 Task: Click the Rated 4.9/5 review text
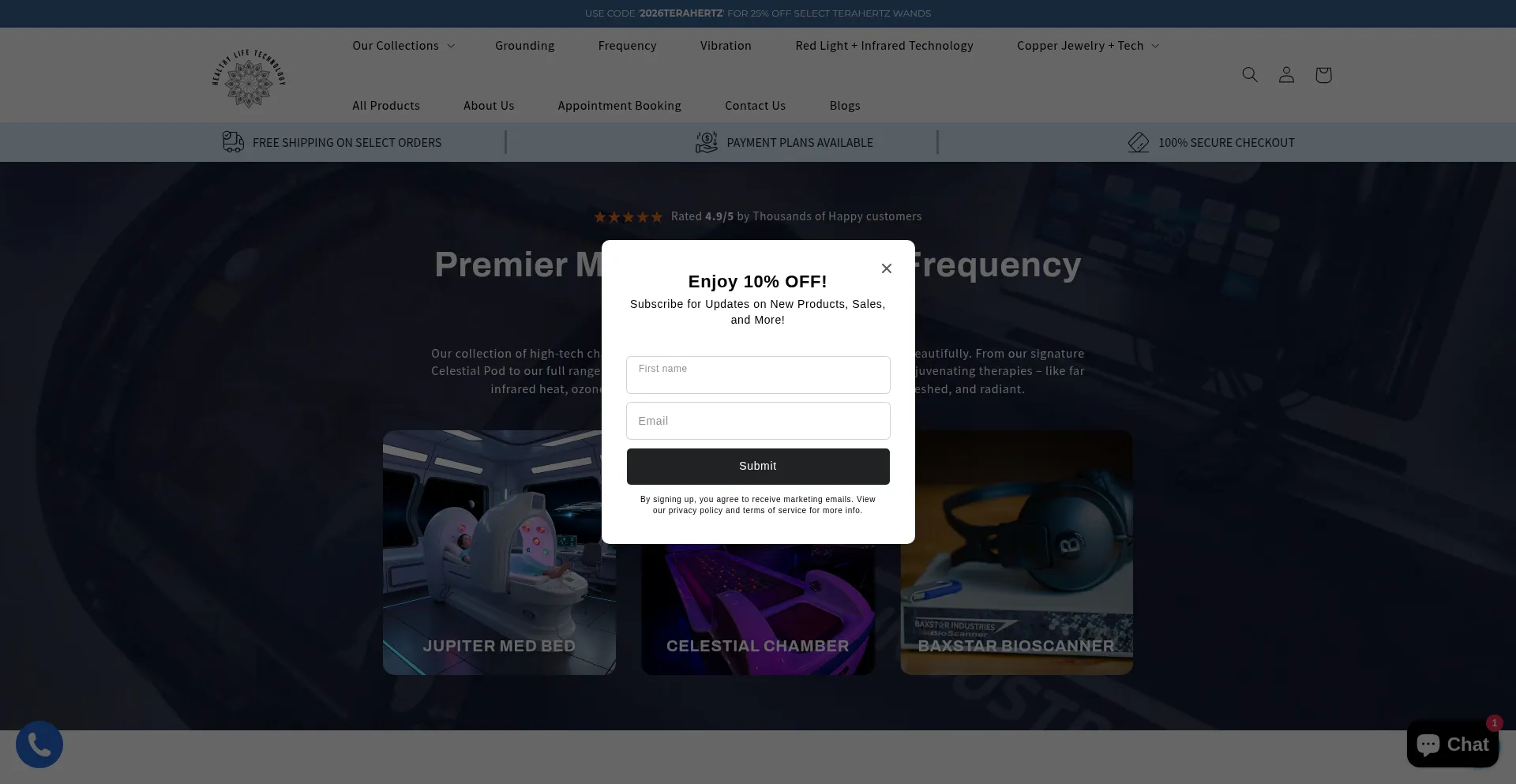tap(796, 216)
